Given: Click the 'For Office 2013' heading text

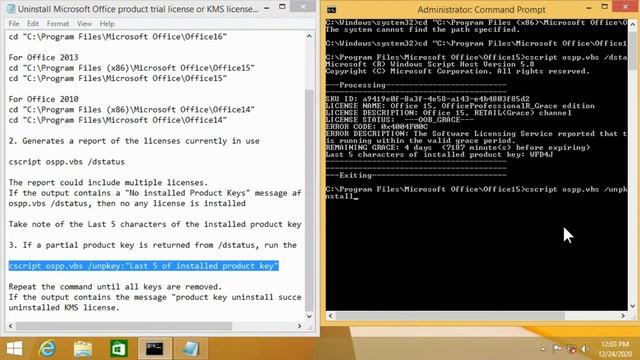Looking at the screenshot, I should click(x=43, y=58).
